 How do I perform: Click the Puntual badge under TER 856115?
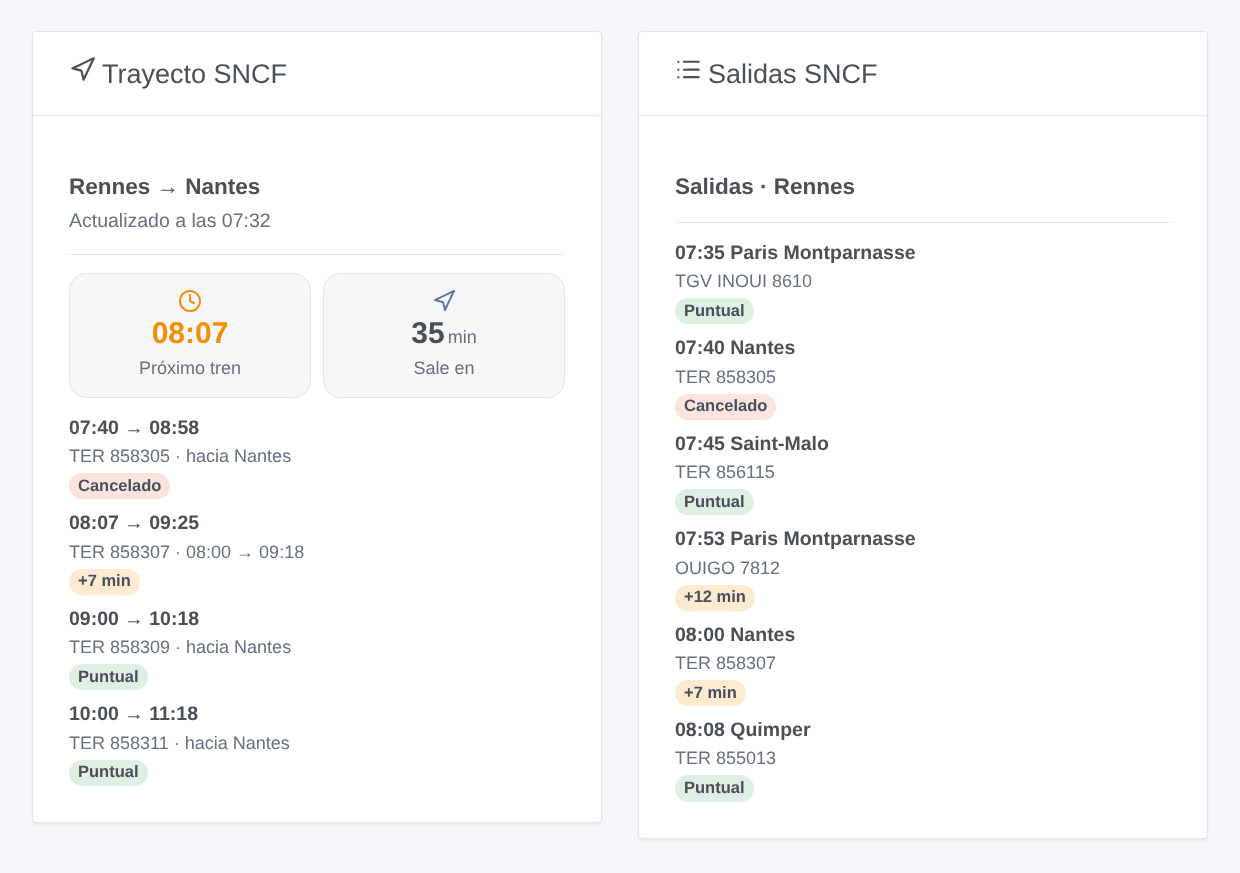coord(714,502)
